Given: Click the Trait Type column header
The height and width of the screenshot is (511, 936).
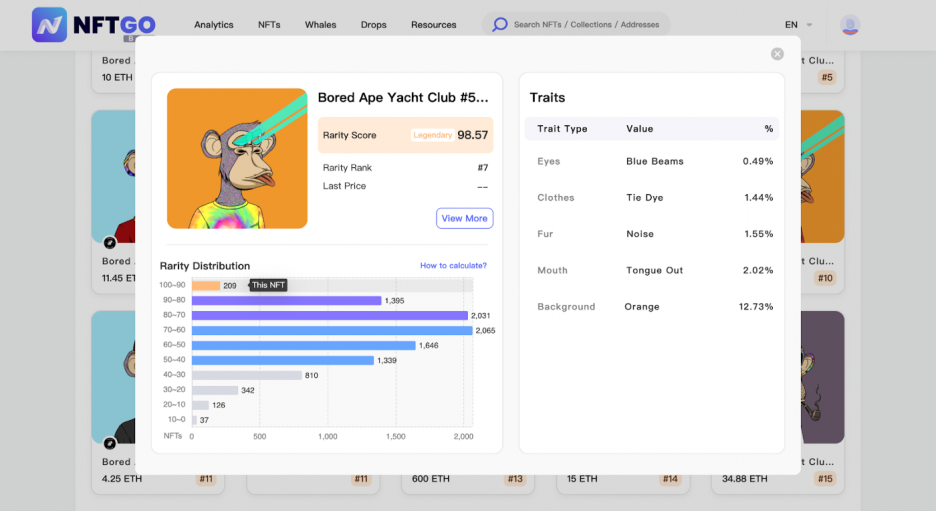Looking at the screenshot, I should pos(562,129).
